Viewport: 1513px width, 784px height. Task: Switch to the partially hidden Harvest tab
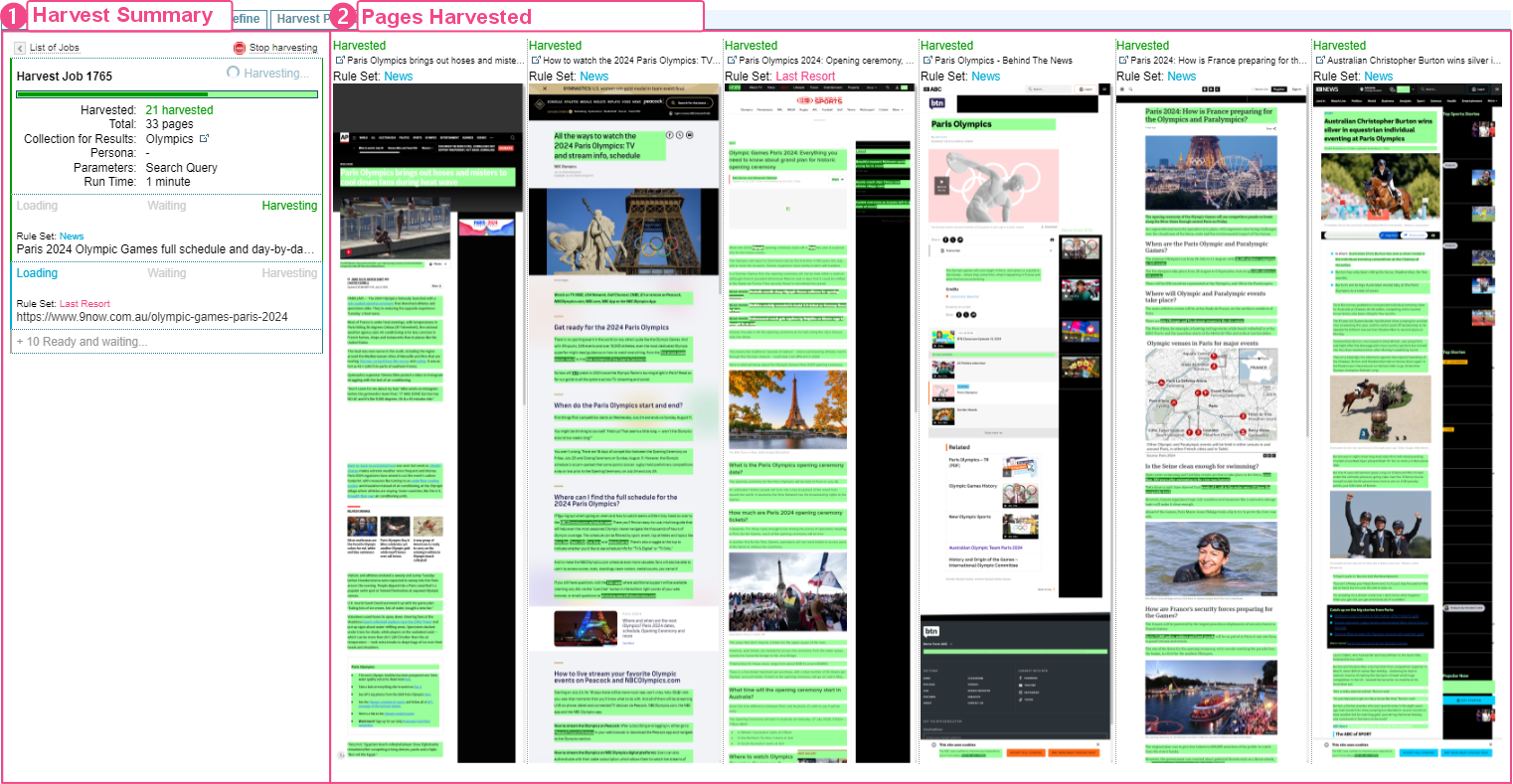click(299, 19)
